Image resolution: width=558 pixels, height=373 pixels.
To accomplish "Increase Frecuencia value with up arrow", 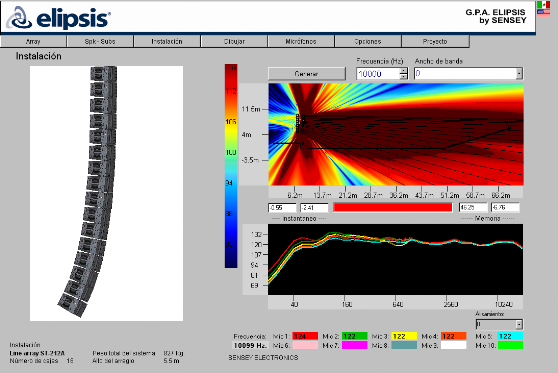I will (x=404, y=70).
